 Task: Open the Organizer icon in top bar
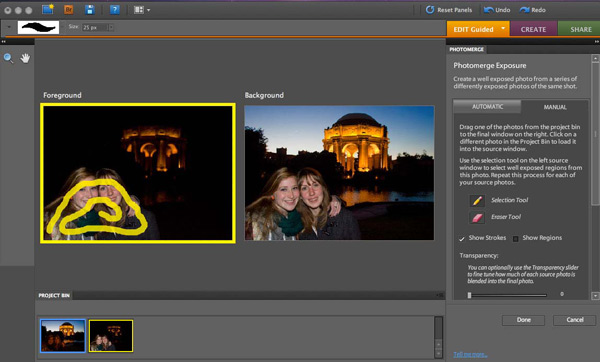coord(48,10)
